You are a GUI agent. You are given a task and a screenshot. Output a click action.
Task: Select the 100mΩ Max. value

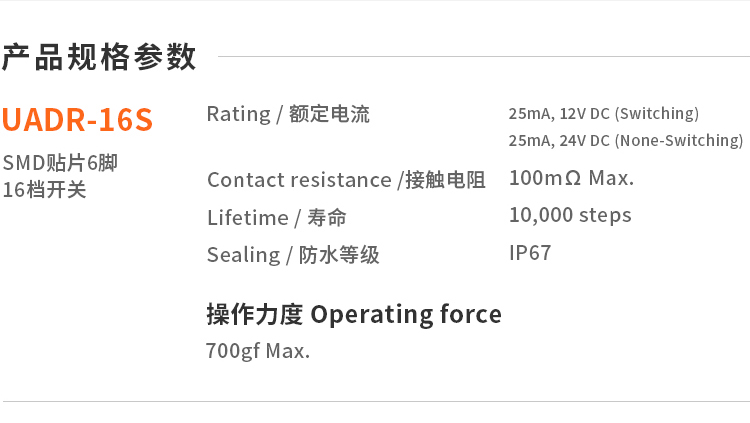point(571,179)
